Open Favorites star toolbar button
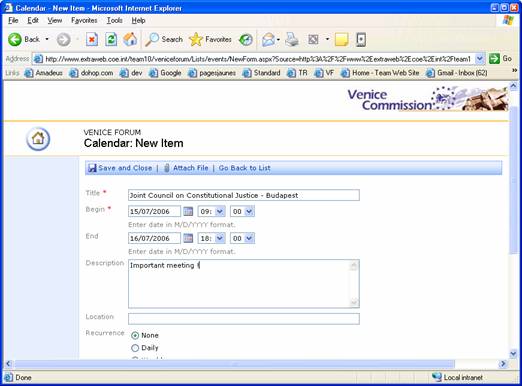The width and height of the screenshot is (522, 386). [x=210, y=39]
